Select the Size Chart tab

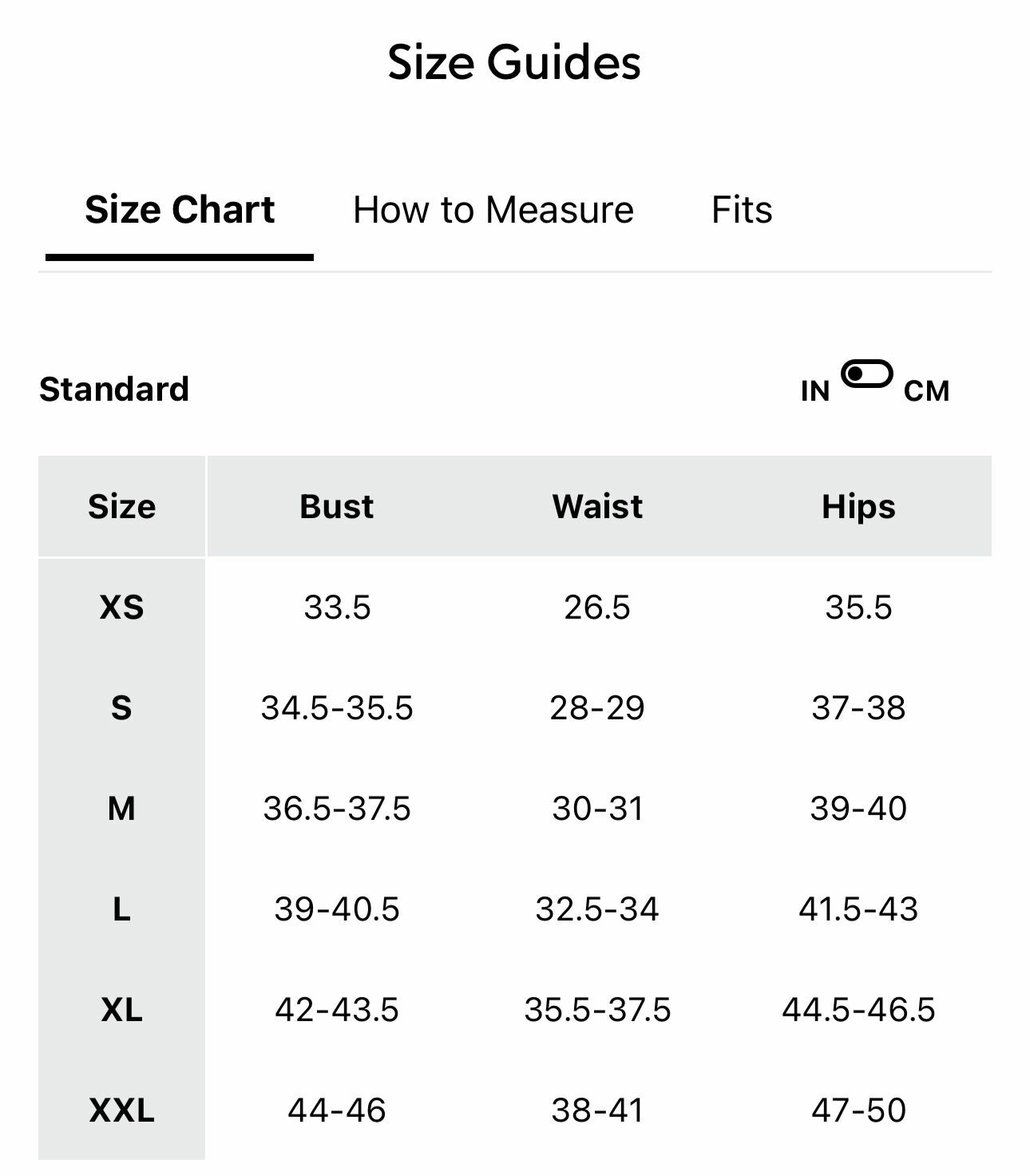[x=180, y=210]
